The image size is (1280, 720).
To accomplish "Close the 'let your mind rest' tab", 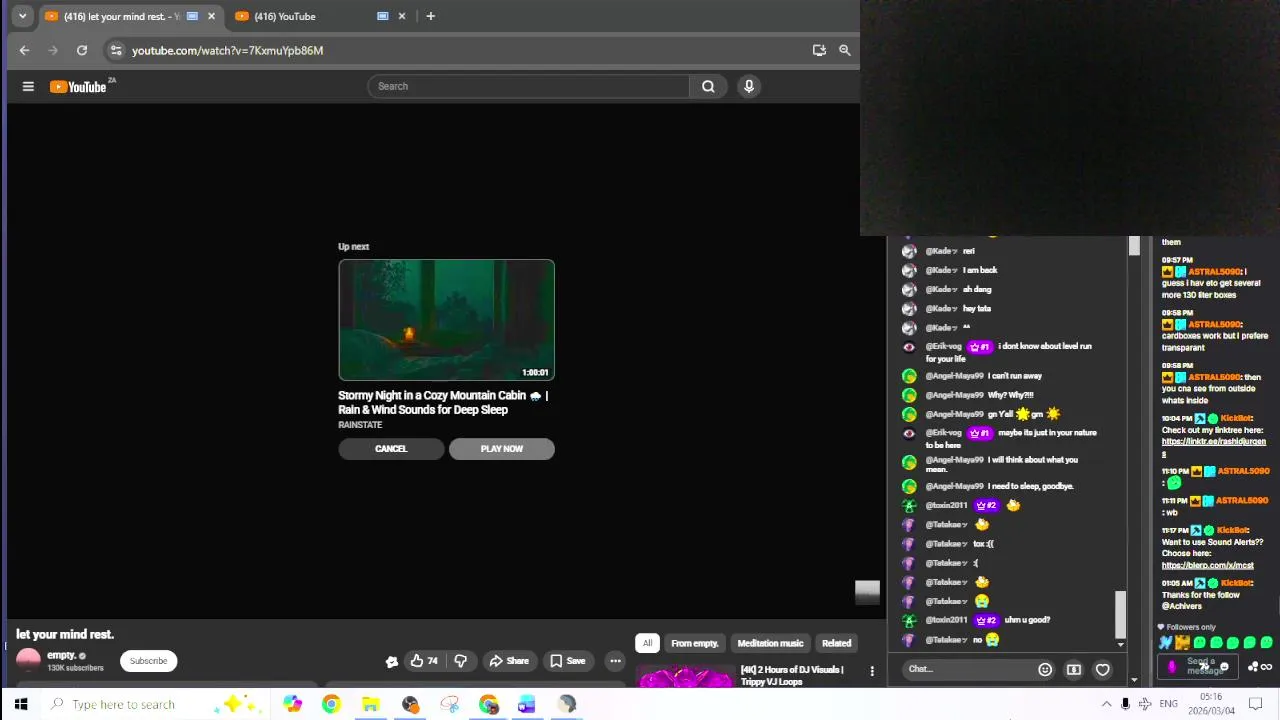I will point(211,16).
